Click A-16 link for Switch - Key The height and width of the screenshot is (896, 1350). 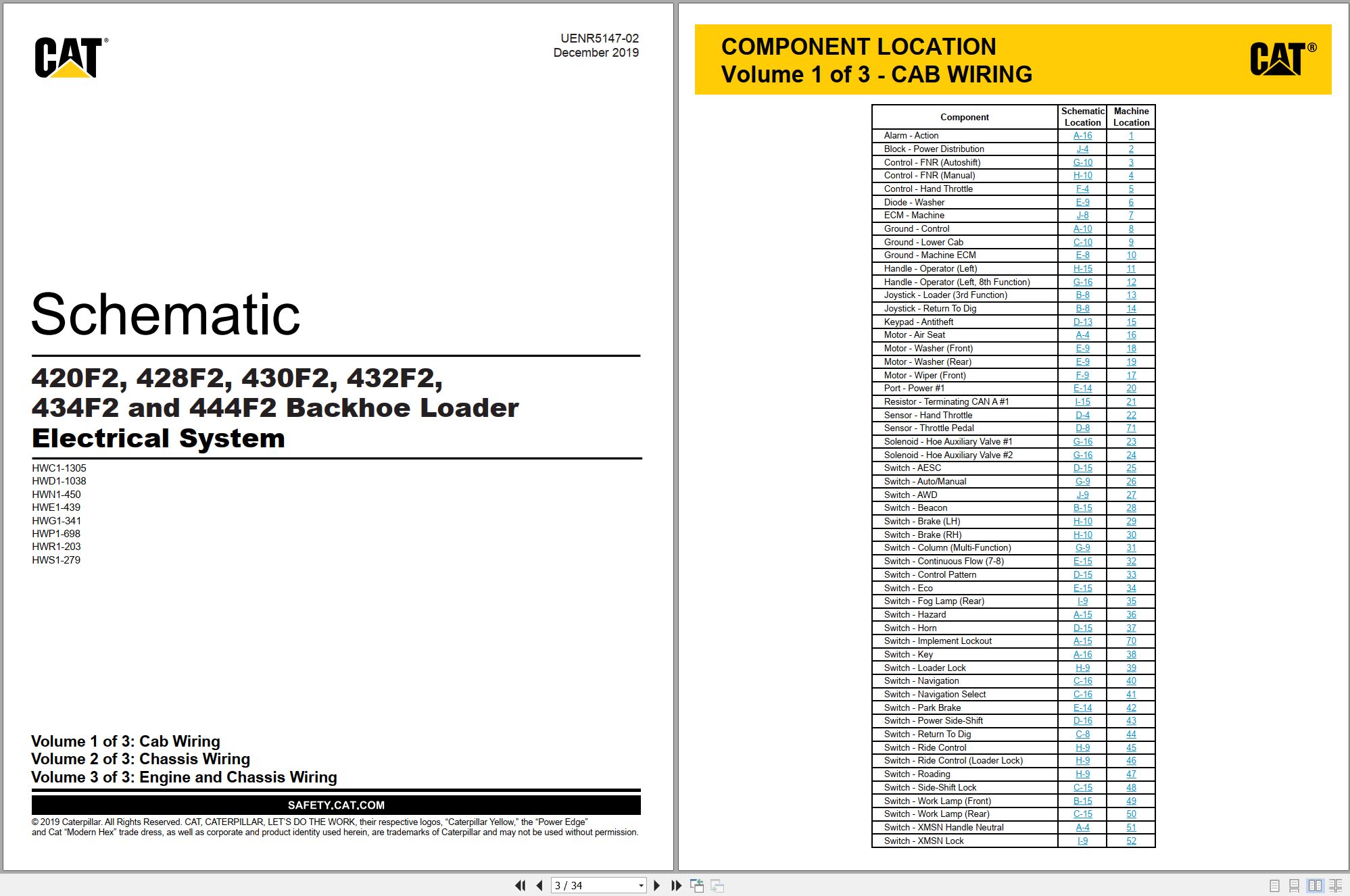1082,655
